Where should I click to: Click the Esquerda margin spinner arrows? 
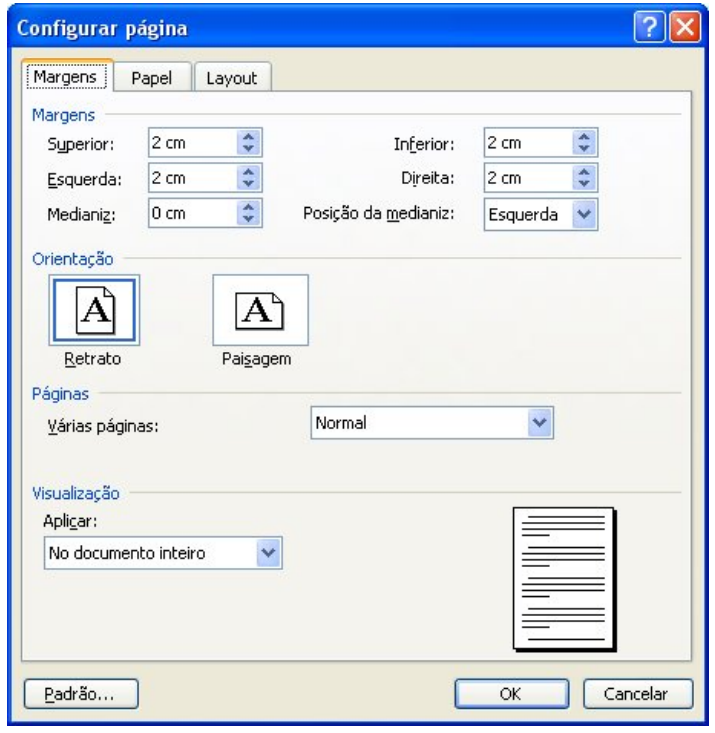[249, 178]
